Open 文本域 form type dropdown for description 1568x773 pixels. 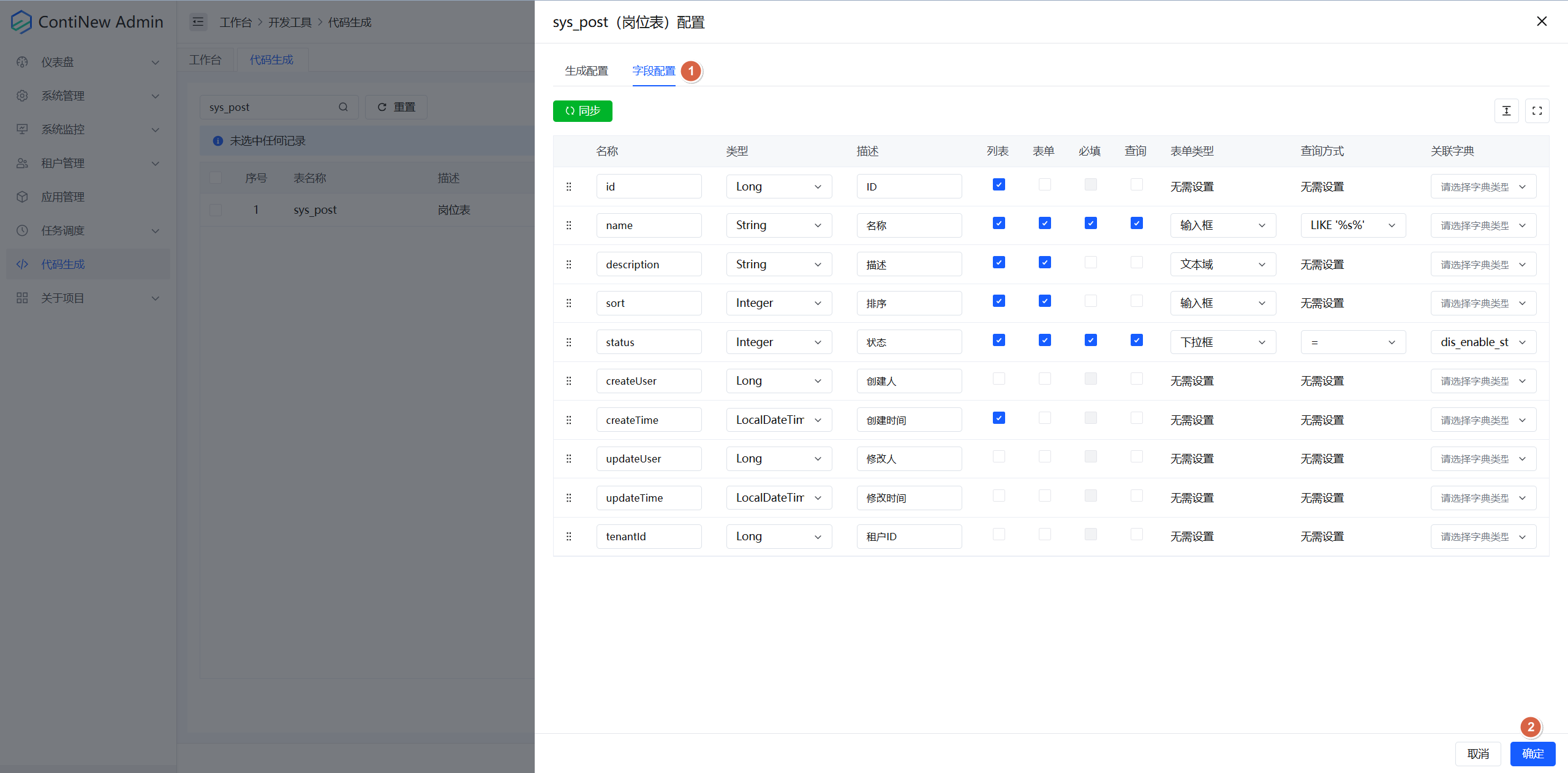[x=1223, y=265]
